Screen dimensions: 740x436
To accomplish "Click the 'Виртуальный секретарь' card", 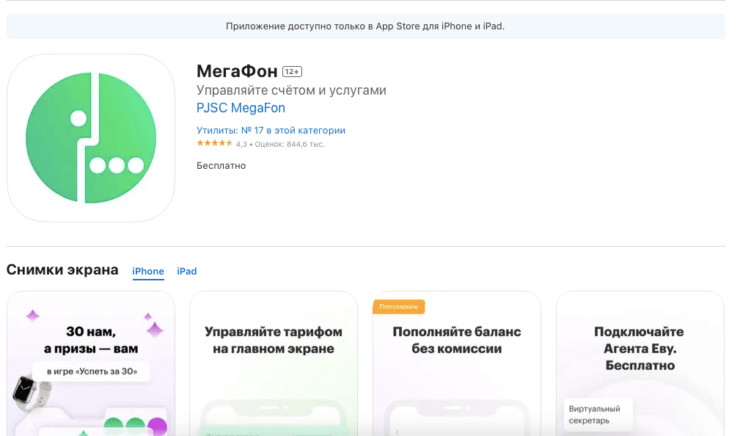I will pyautogui.click(x=597, y=415).
